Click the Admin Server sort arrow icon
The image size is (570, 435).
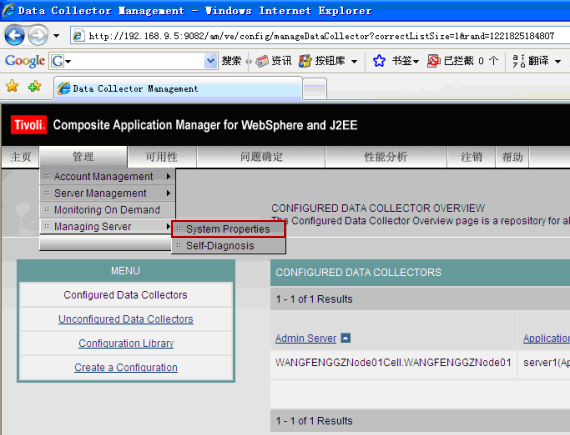(x=346, y=338)
